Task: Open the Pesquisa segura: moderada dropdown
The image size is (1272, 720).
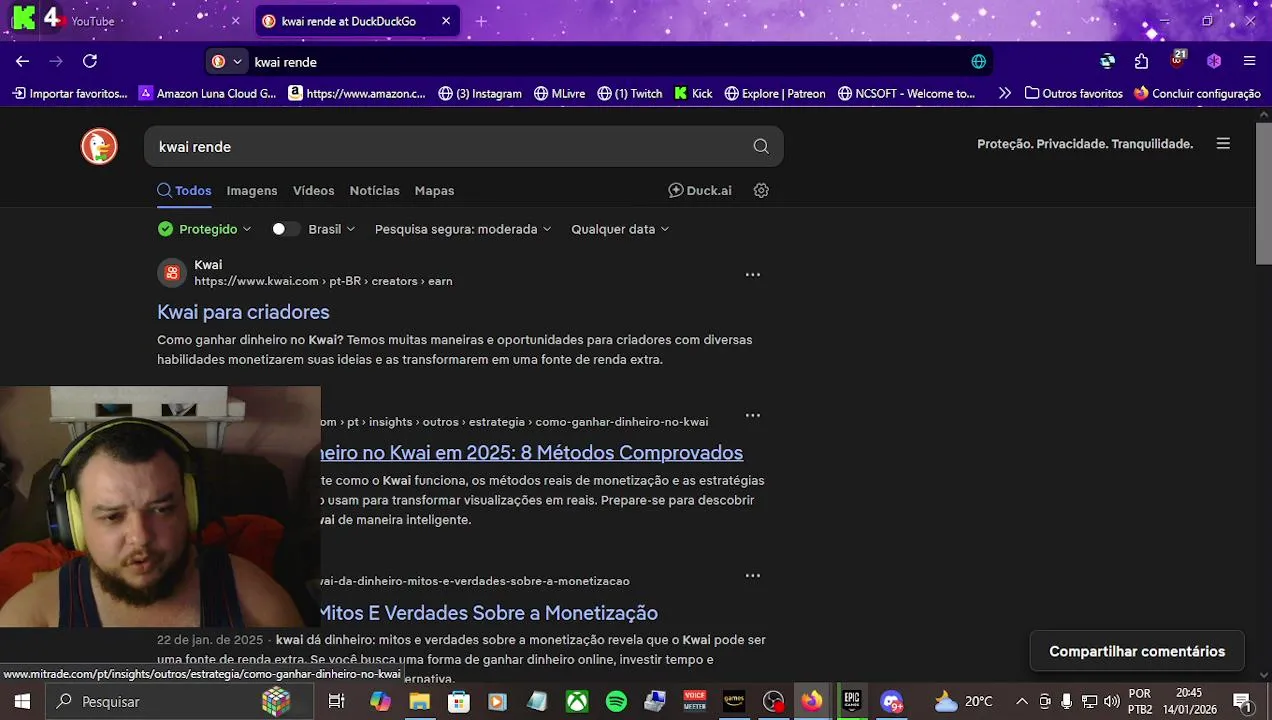Action: [x=463, y=229]
